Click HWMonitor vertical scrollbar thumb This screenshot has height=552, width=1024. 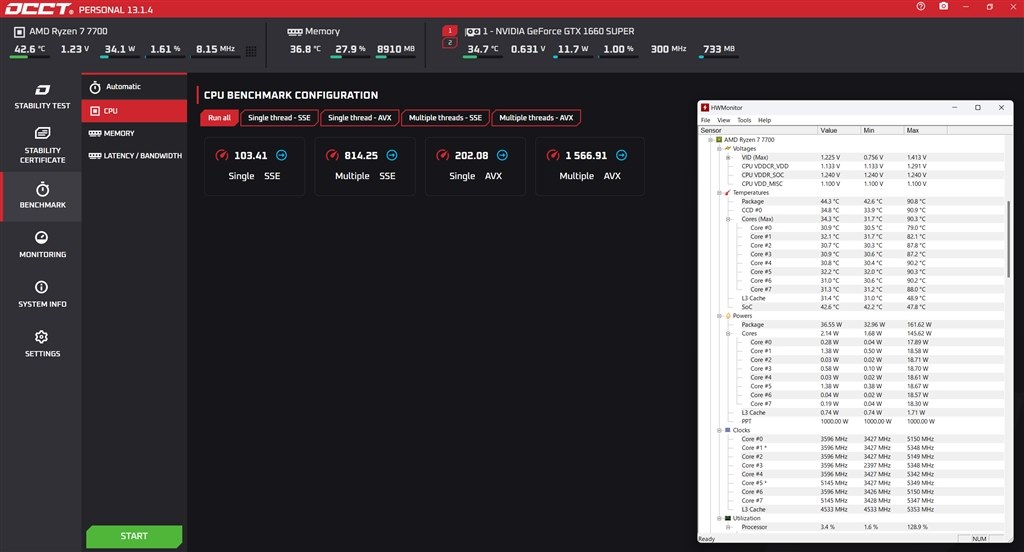pos(1009,238)
